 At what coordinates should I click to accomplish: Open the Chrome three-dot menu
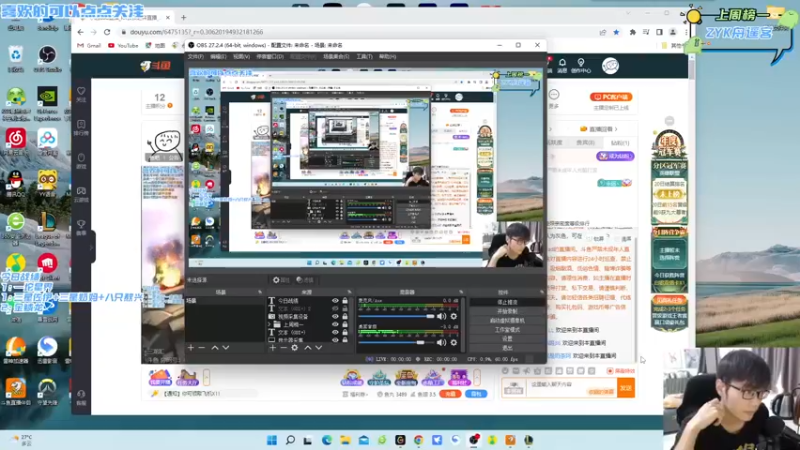coord(686,32)
